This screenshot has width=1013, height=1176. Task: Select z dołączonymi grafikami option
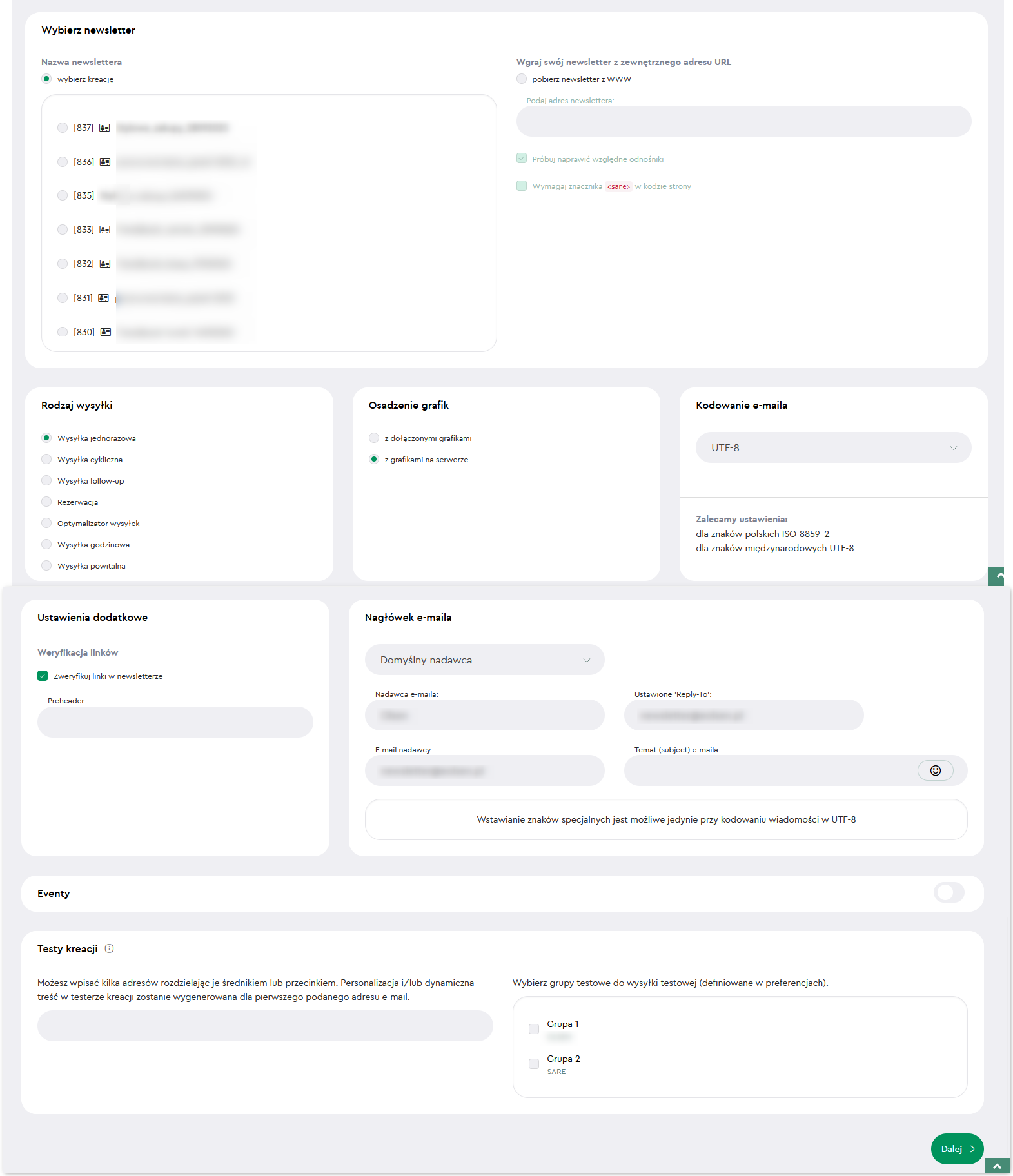[x=374, y=438]
